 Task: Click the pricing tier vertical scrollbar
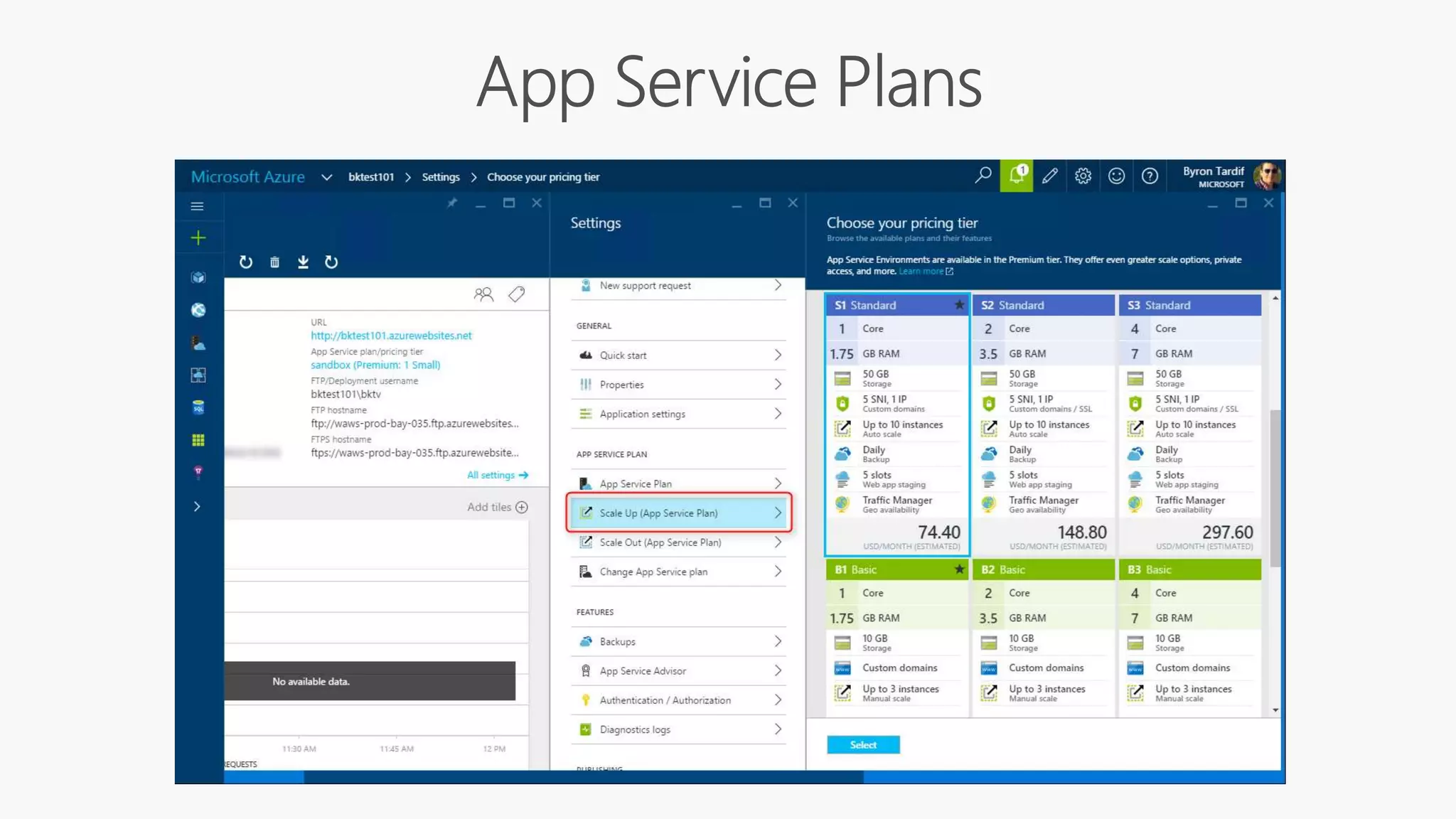pos(1275,488)
